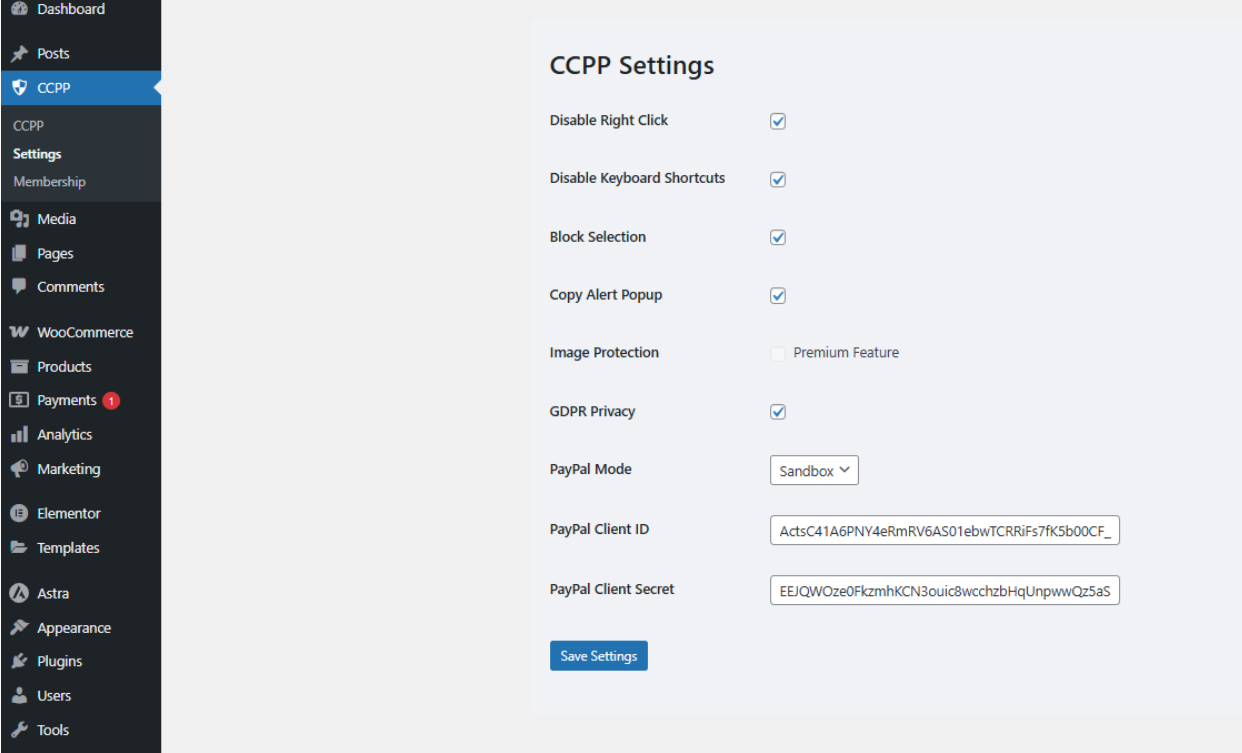This screenshot has width=1242, height=753.
Task: Select the highlighted CCPP menu label
Action: [54, 88]
